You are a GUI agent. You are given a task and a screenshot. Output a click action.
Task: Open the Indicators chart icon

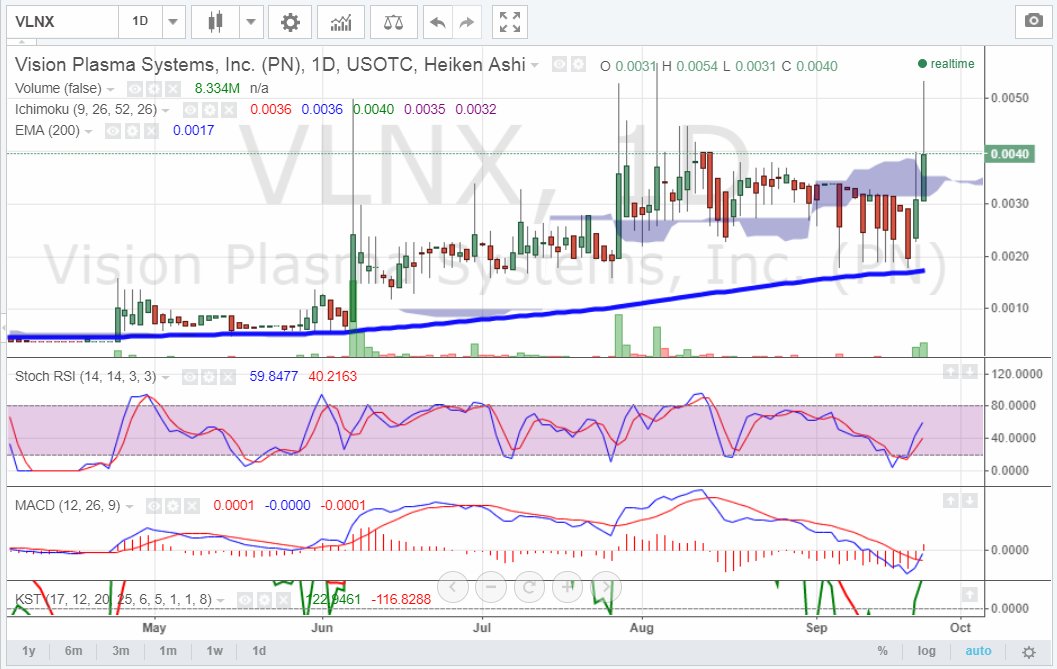coord(341,22)
